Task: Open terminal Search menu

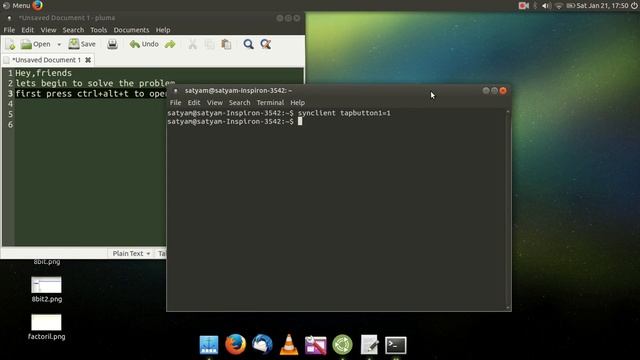Action: (240, 102)
